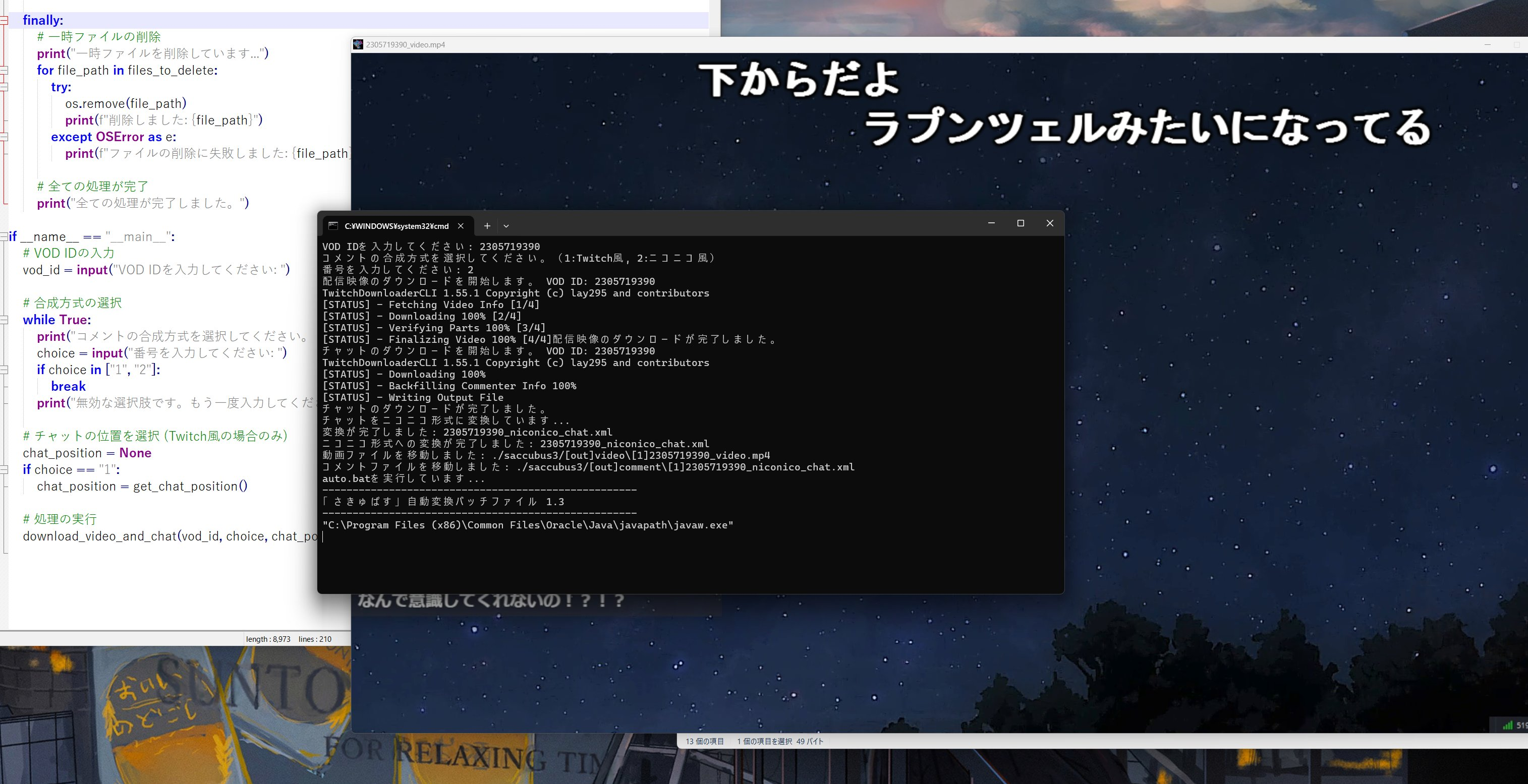Click the video player title bar icon
Viewport: 1528px width, 784px height.
[x=358, y=44]
